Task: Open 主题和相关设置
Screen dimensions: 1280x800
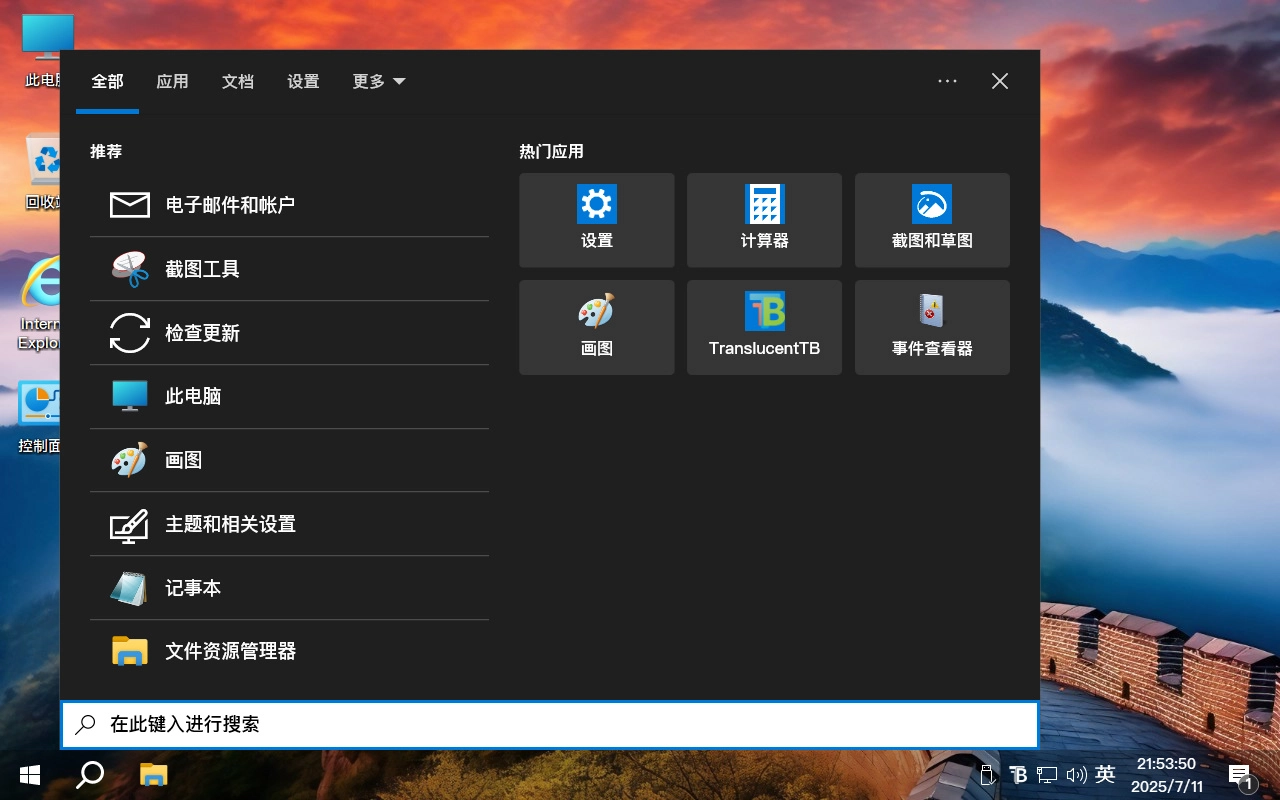Action: coord(230,524)
